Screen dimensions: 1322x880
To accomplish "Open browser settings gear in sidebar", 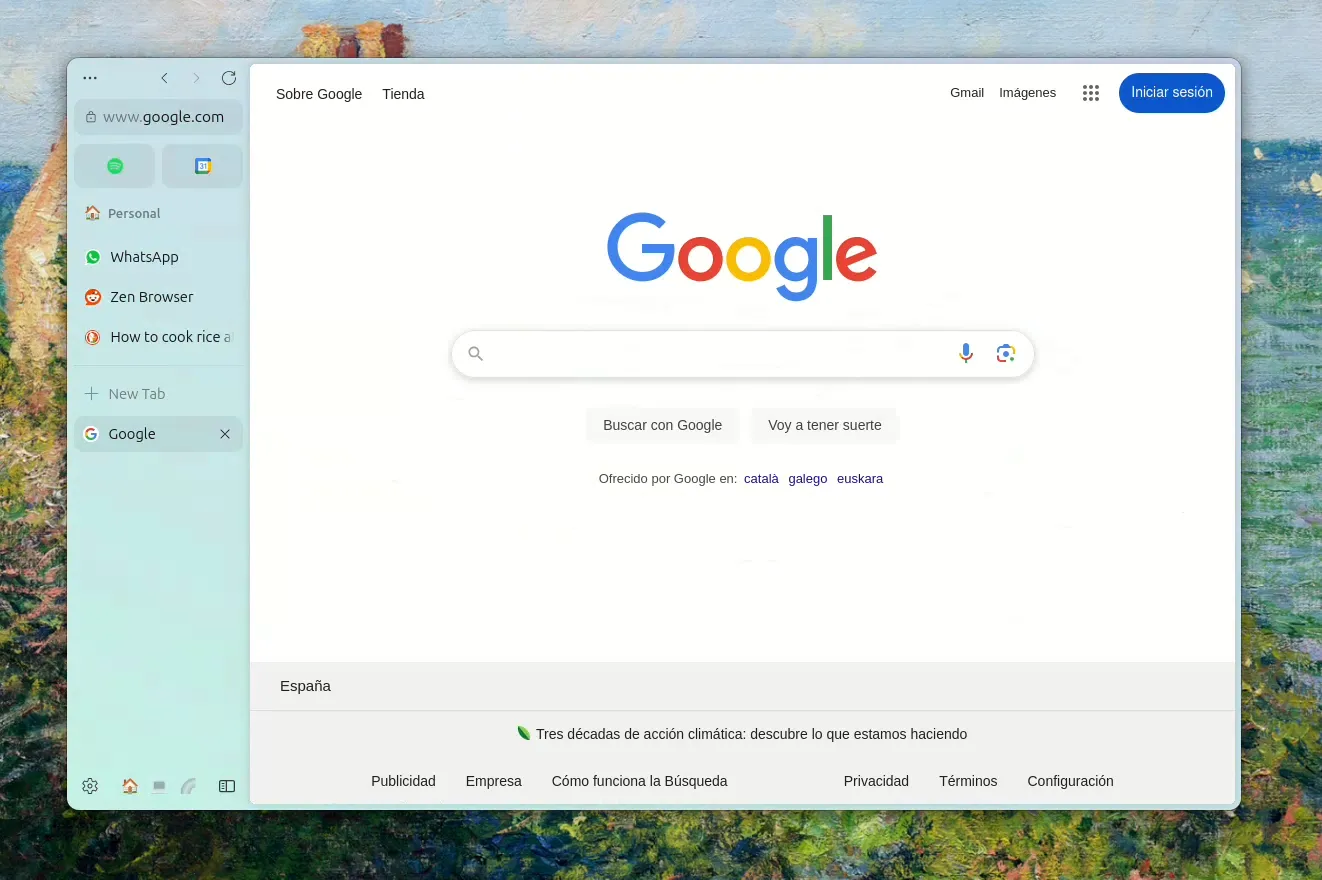I will (90, 786).
